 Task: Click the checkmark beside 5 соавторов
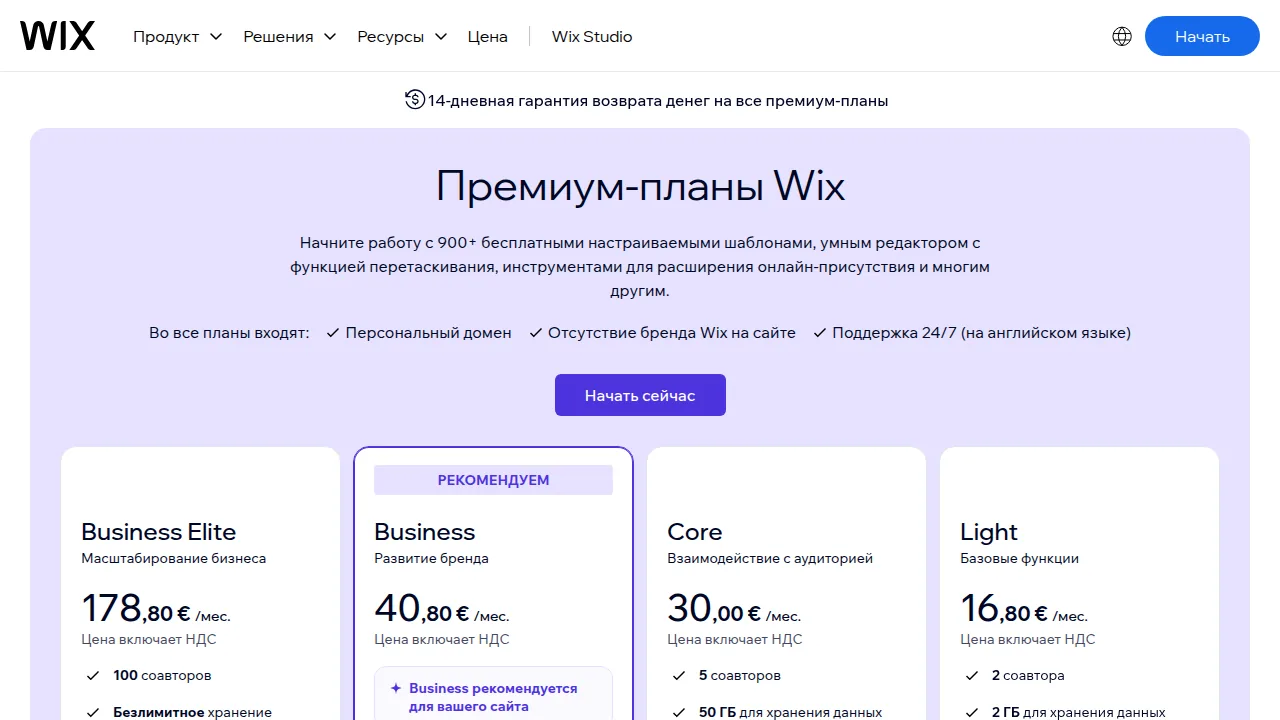(679, 676)
